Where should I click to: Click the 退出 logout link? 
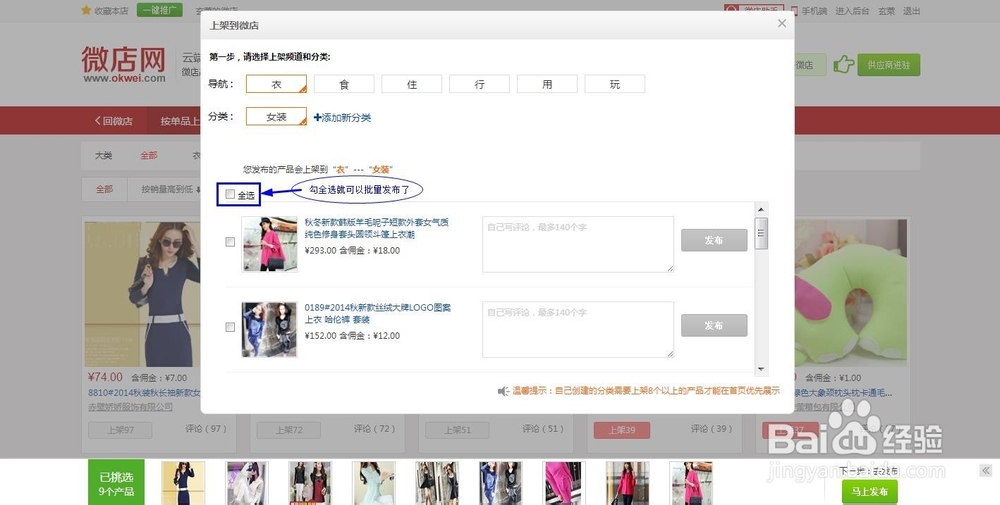[912, 11]
